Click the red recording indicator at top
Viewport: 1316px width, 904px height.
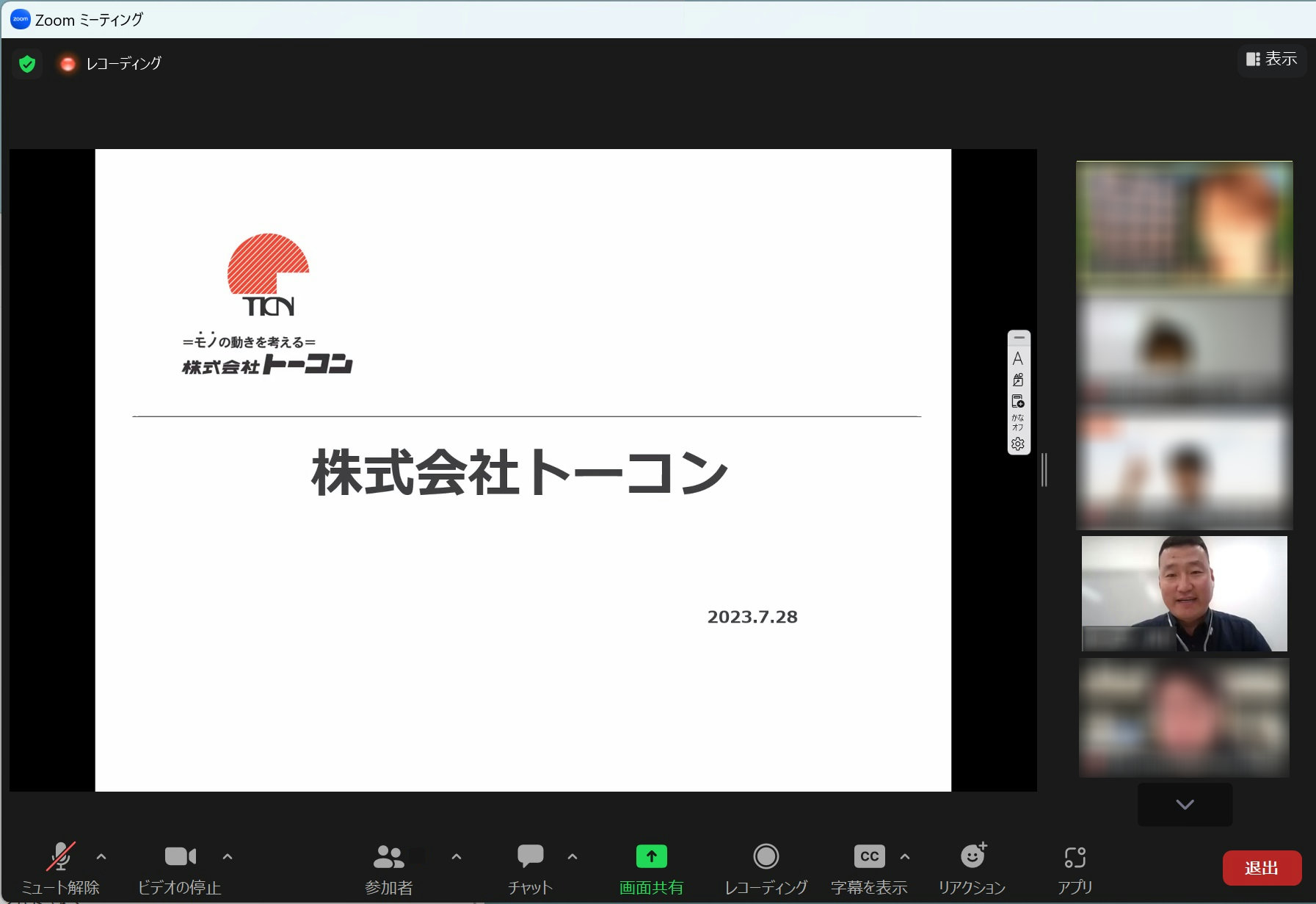point(68,64)
